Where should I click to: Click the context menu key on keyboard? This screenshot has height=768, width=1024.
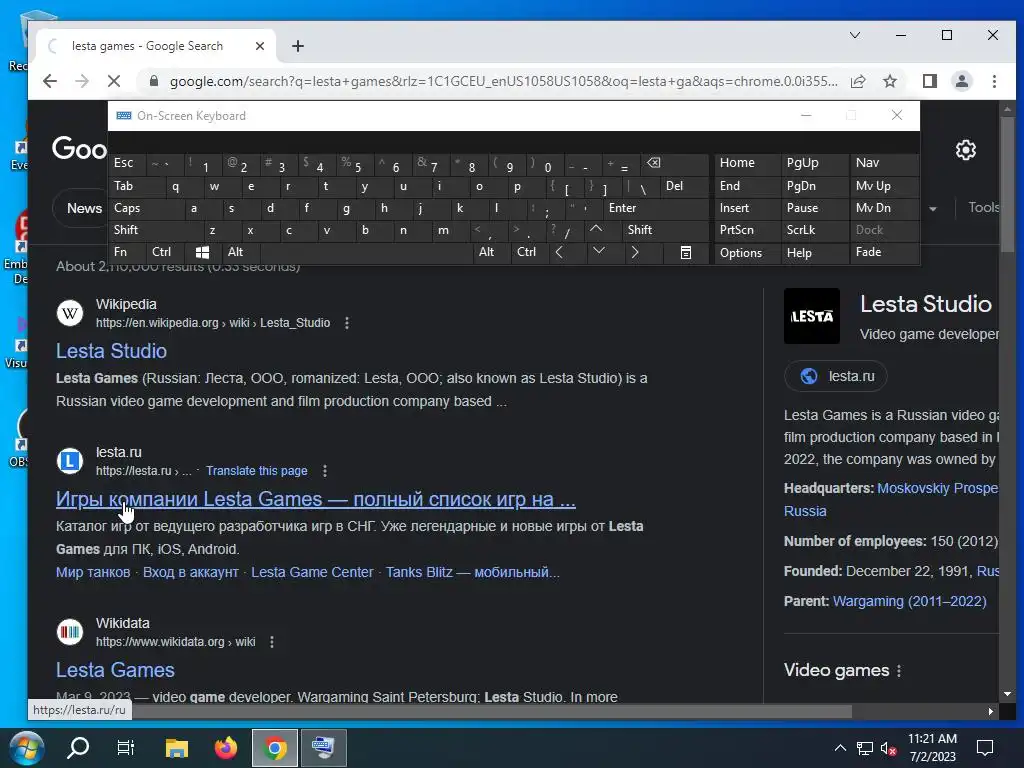tap(686, 252)
